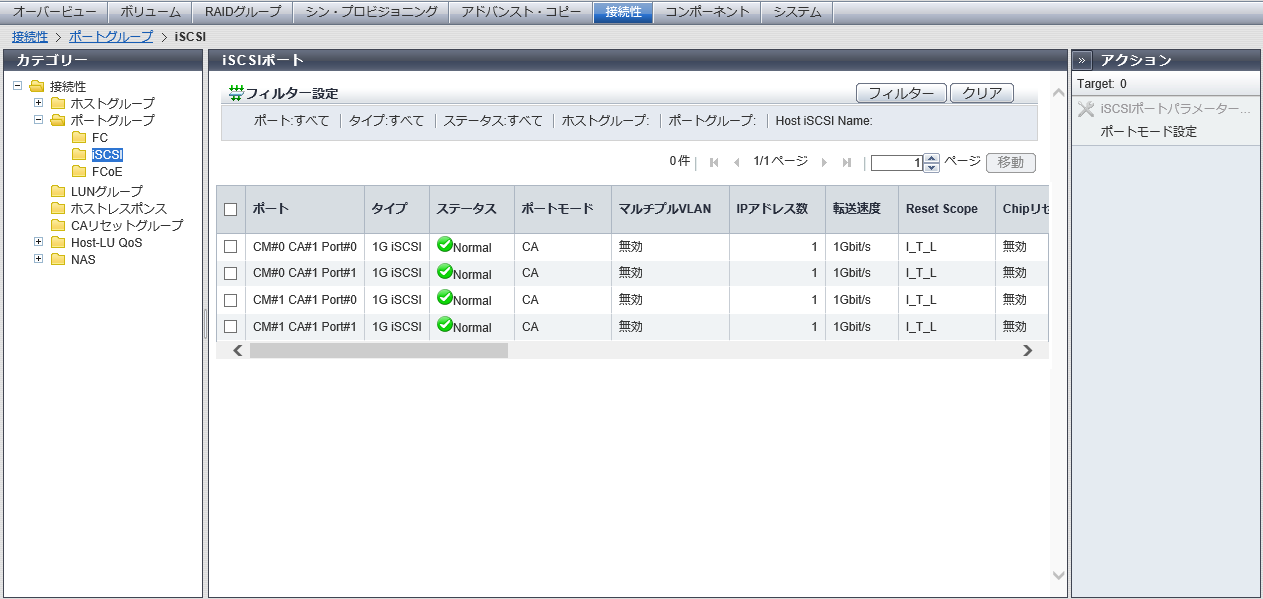Click the LUNグループ folder icon
Screen dimensions: 1263x599
tap(59, 192)
